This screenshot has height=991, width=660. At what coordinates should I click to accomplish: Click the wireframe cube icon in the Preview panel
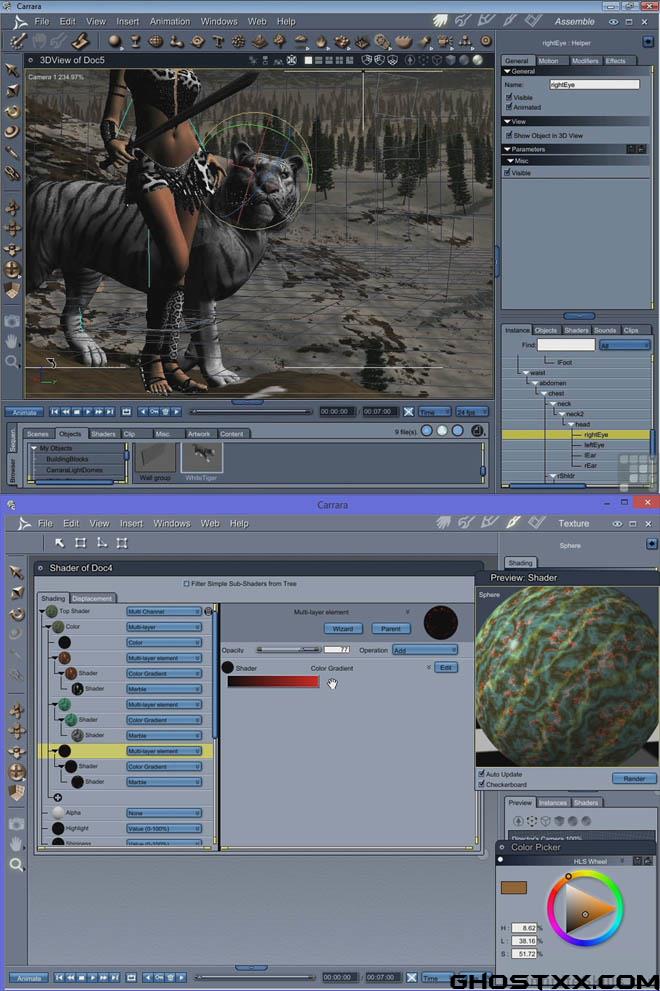point(545,821)
